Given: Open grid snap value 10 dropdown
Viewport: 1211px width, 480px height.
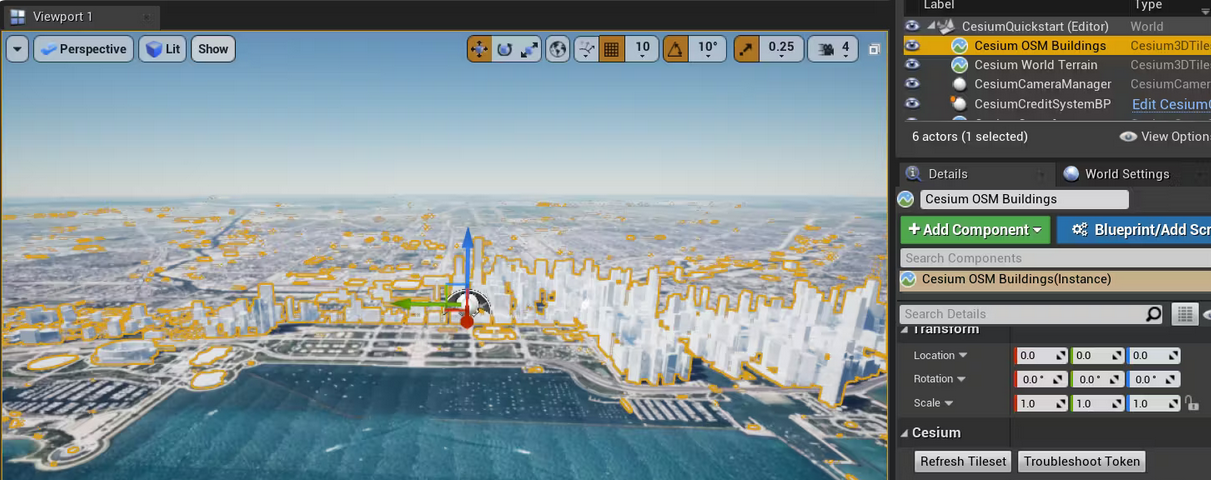Looking at the screenshot, I should 642,48.
